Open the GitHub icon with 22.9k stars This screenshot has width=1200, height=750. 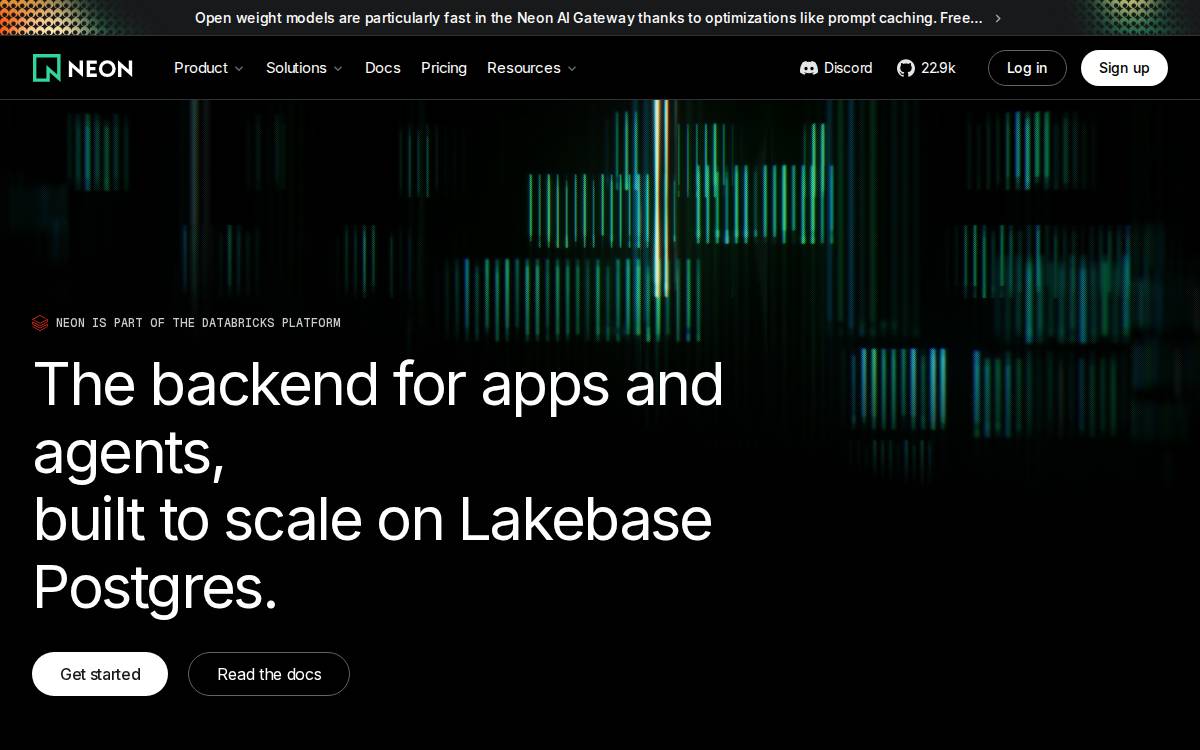(x=906, y=68)
